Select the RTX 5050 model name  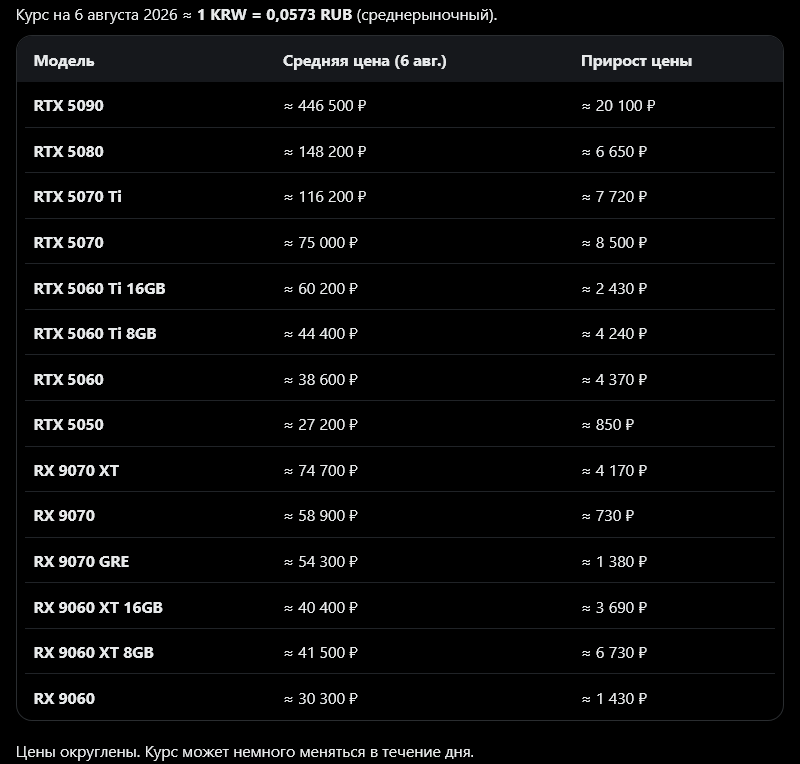pos(68,424)
